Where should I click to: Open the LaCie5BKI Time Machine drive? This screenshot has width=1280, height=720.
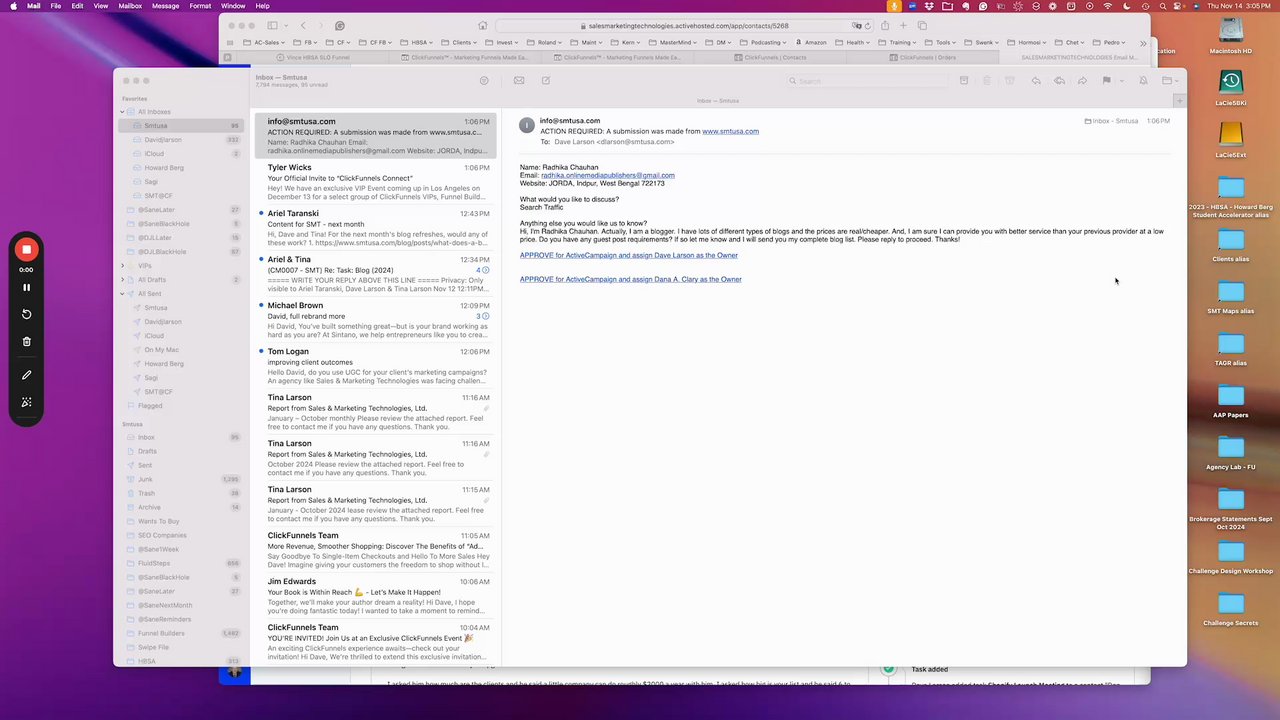click(x=1231, y=87)
